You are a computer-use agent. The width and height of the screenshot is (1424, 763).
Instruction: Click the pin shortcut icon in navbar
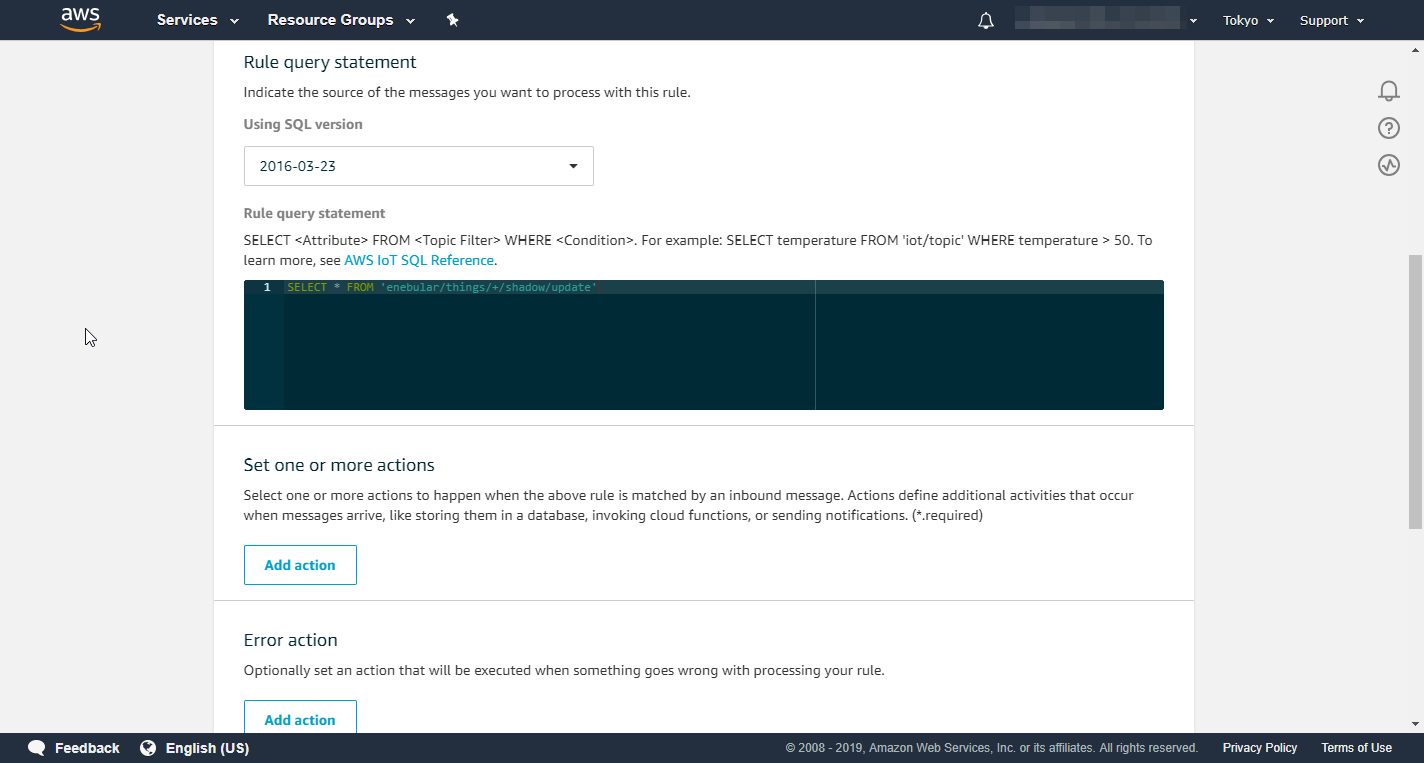tap(452, 20)
